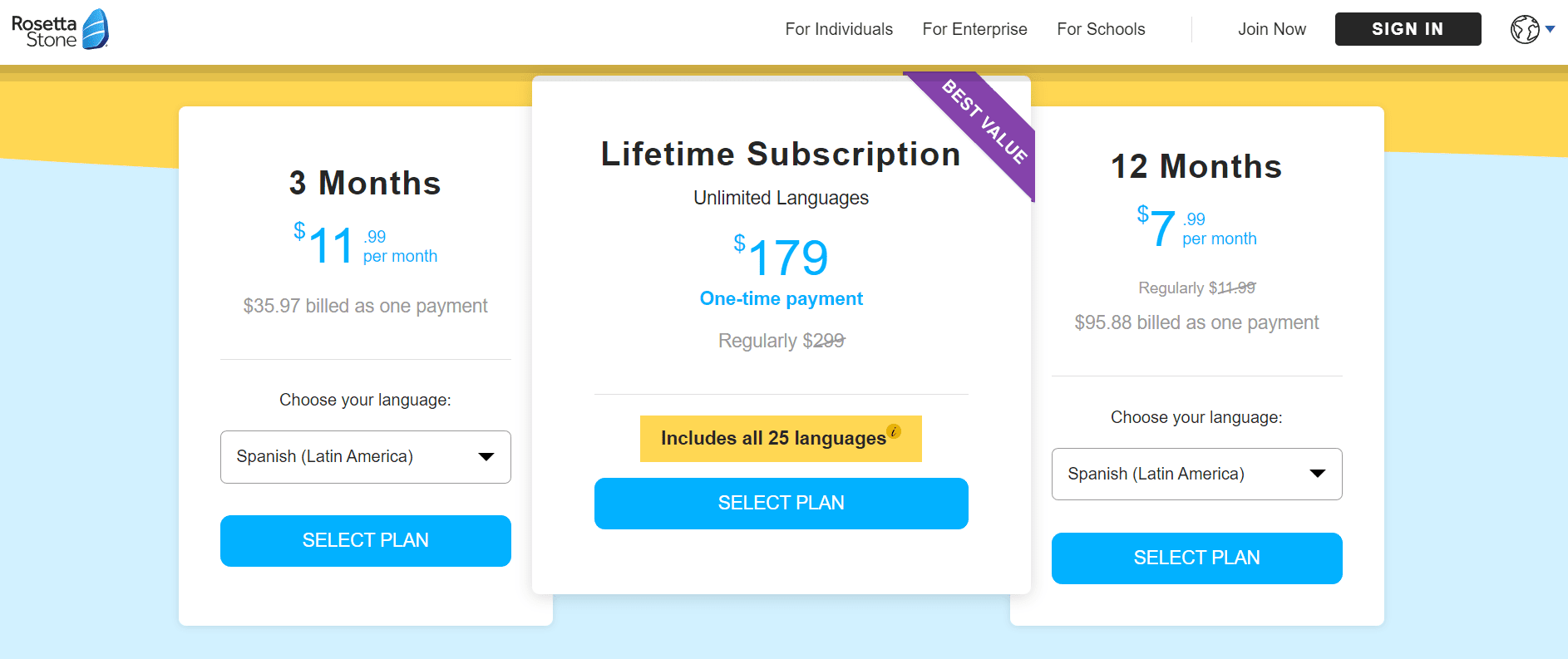Select the Lifetime Subscription plan

tap(781, 504)
